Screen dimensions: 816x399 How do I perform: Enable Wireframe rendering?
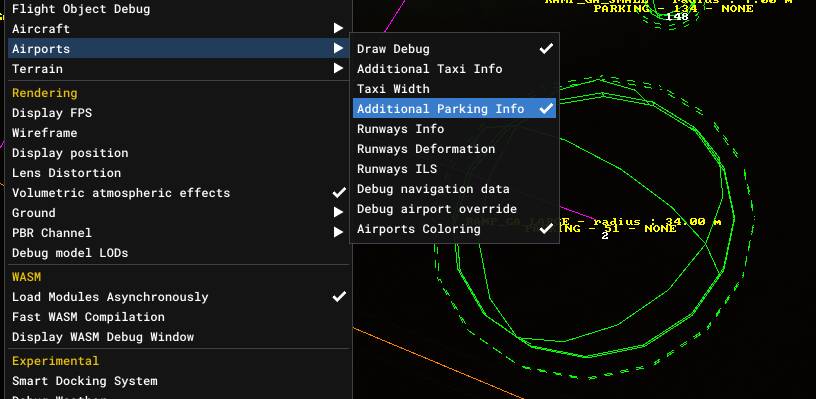coord(178,133)
